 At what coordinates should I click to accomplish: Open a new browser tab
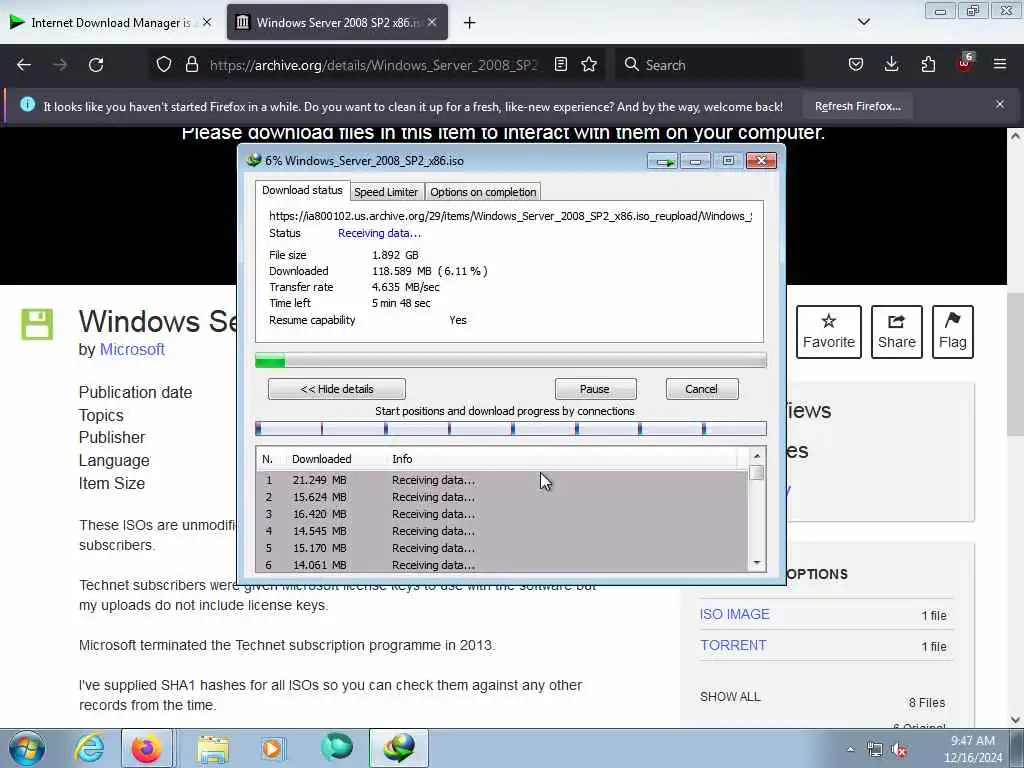click(470, 23)
